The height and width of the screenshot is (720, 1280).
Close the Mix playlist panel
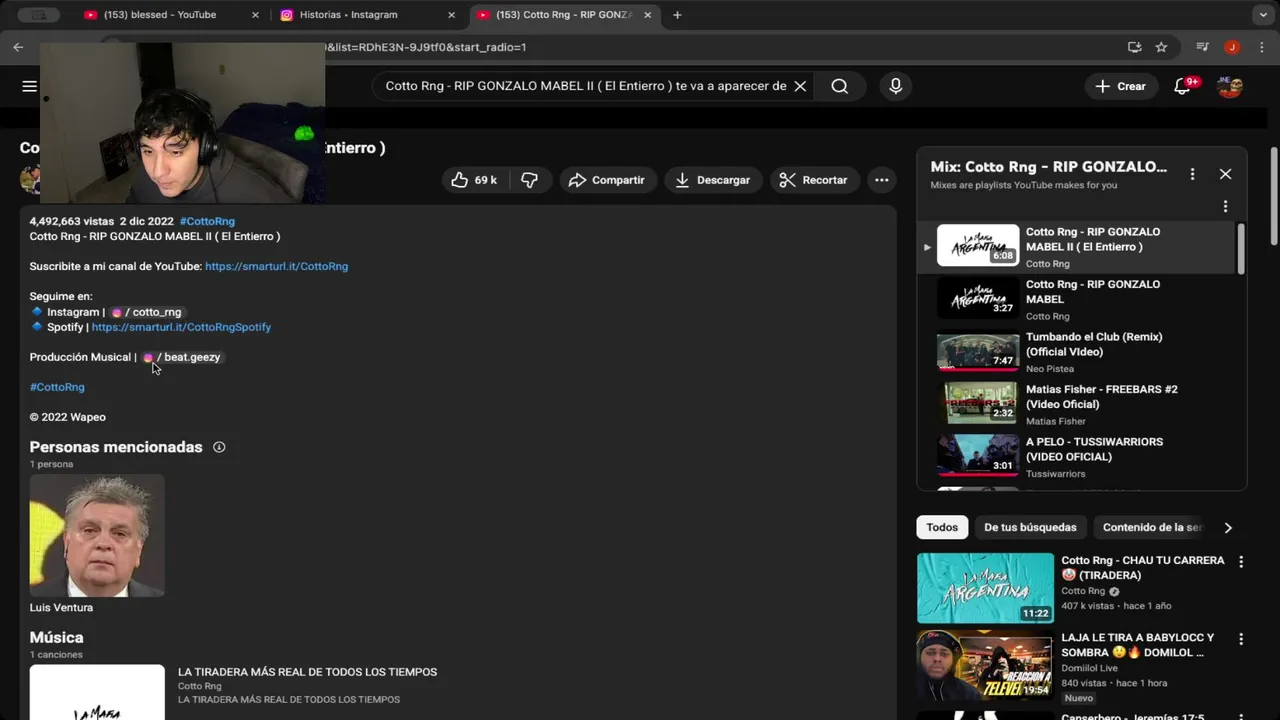click(x=1225, y=174)
